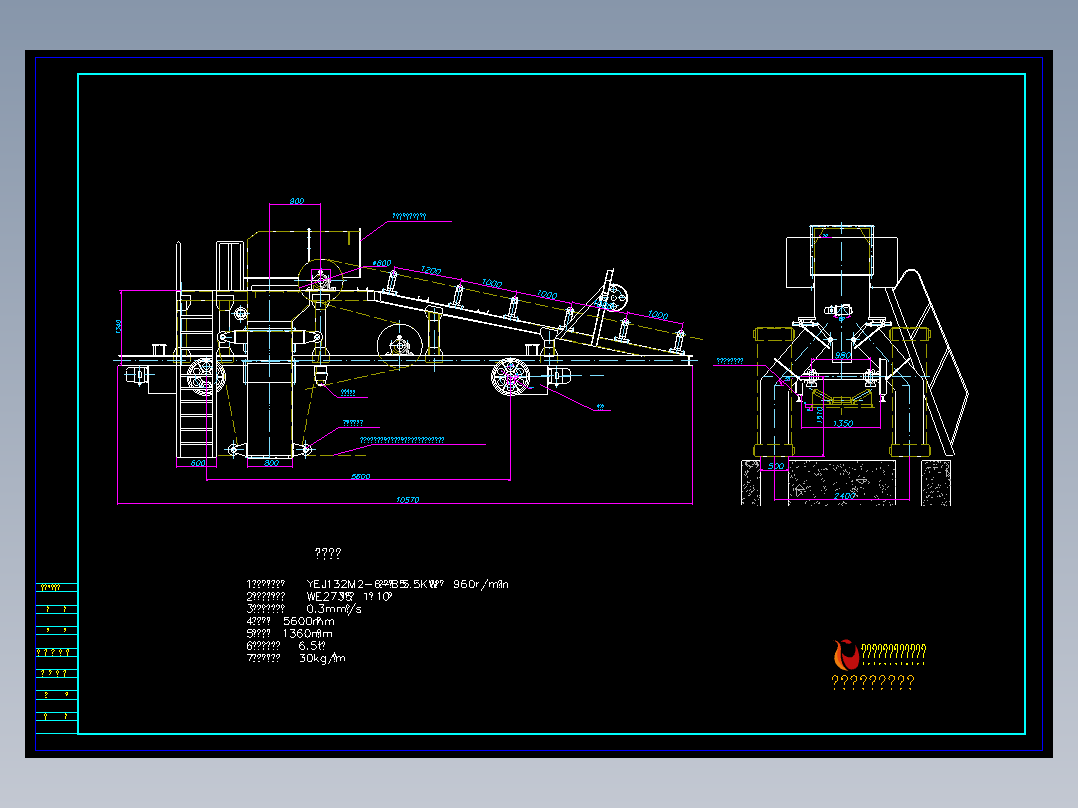Click the 1350 dimension in the end view
The width and height of the screenshot is (1078, 808).
tap(843, 423)
